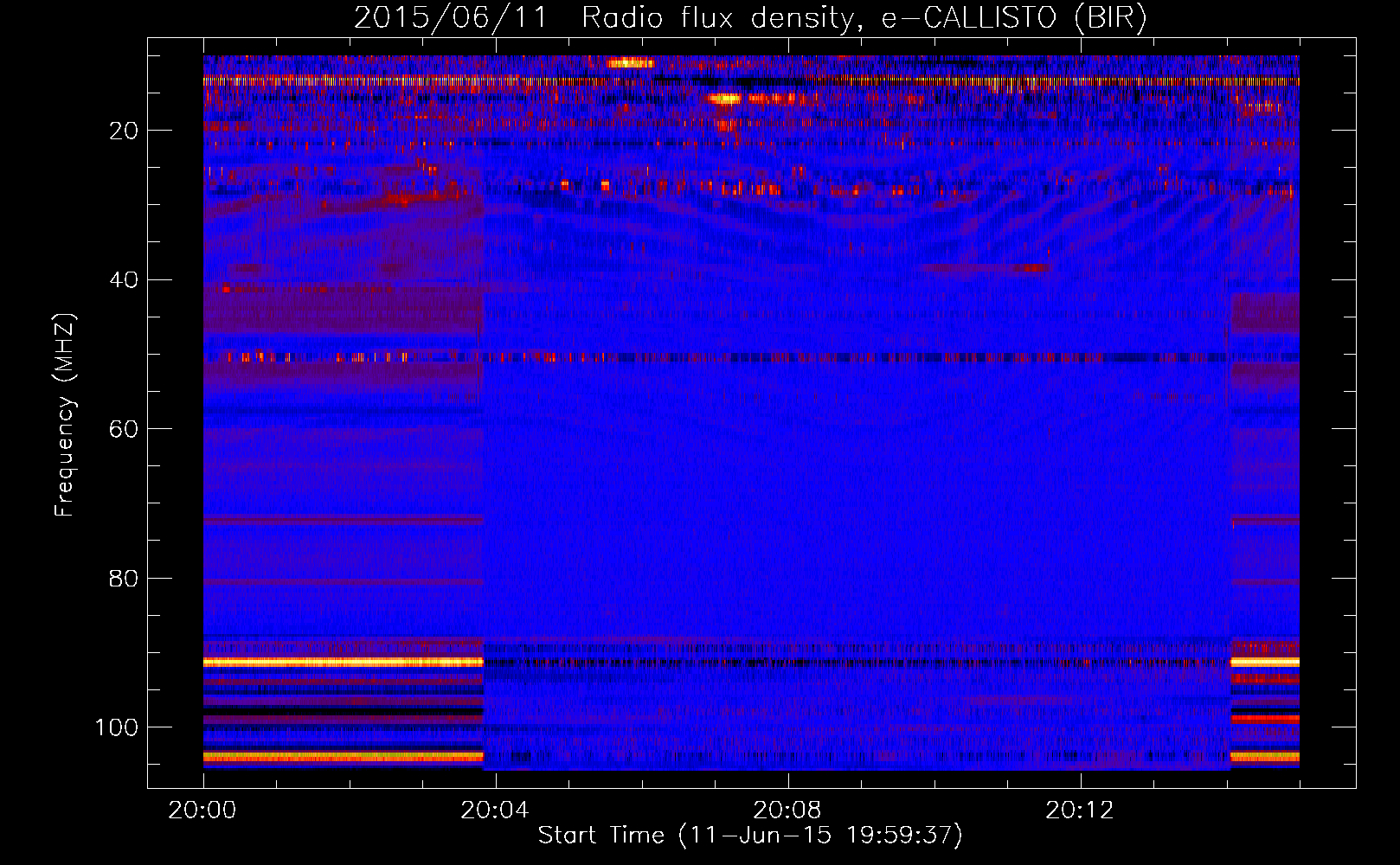Click the Start Time axis label
Screen dimensions: 1400x865
tap(750, 836)
